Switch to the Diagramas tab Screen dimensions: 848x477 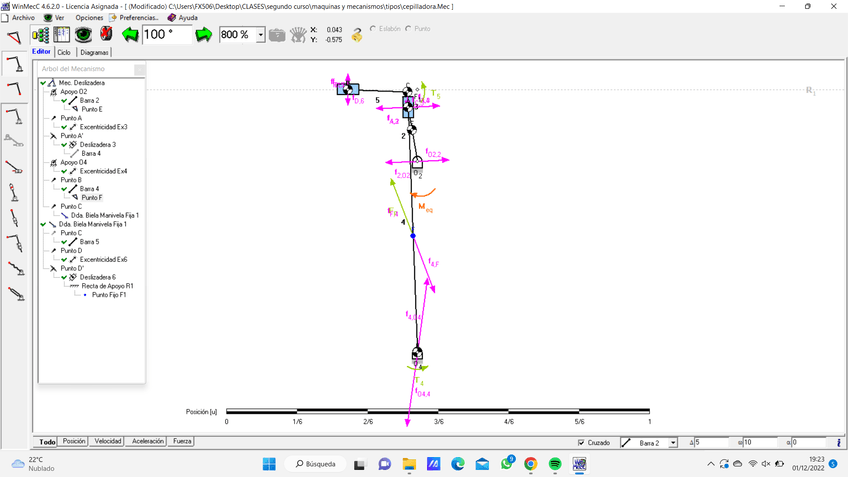click(x=95, y=52)
